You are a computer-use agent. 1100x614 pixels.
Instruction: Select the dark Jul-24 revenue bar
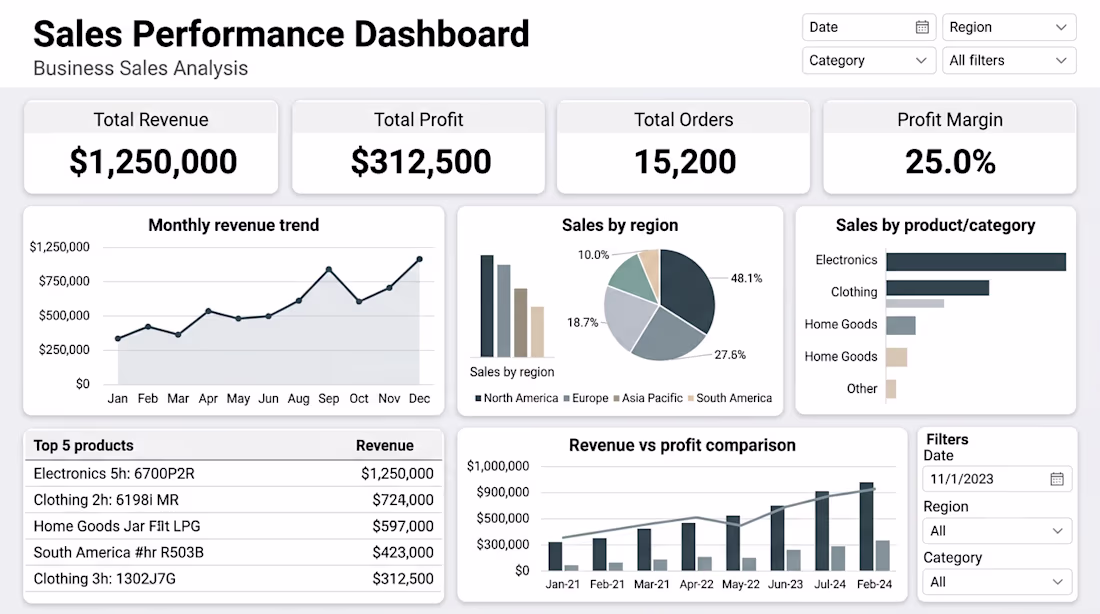tap(822, 531)
